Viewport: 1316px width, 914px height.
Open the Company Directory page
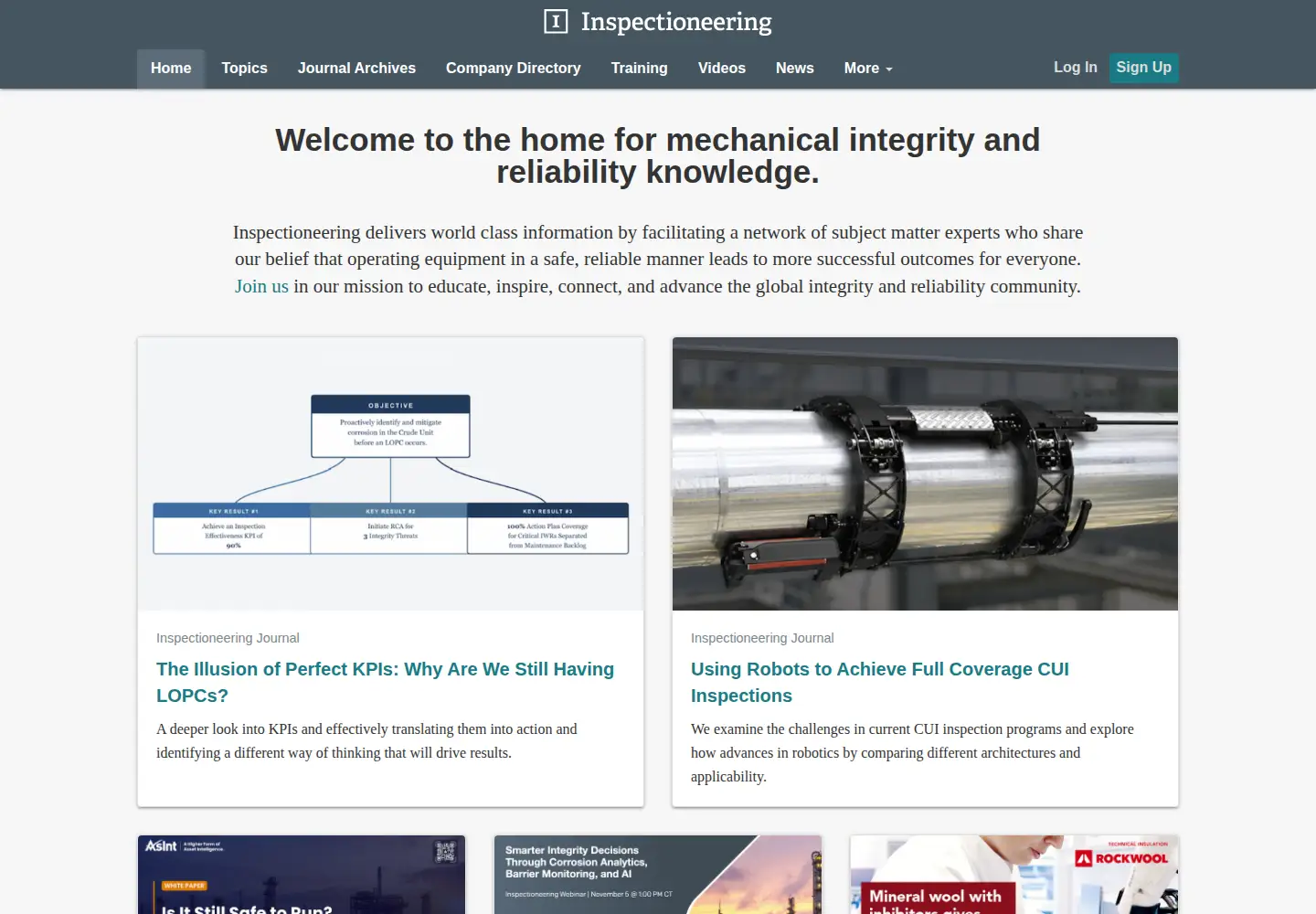513,69
